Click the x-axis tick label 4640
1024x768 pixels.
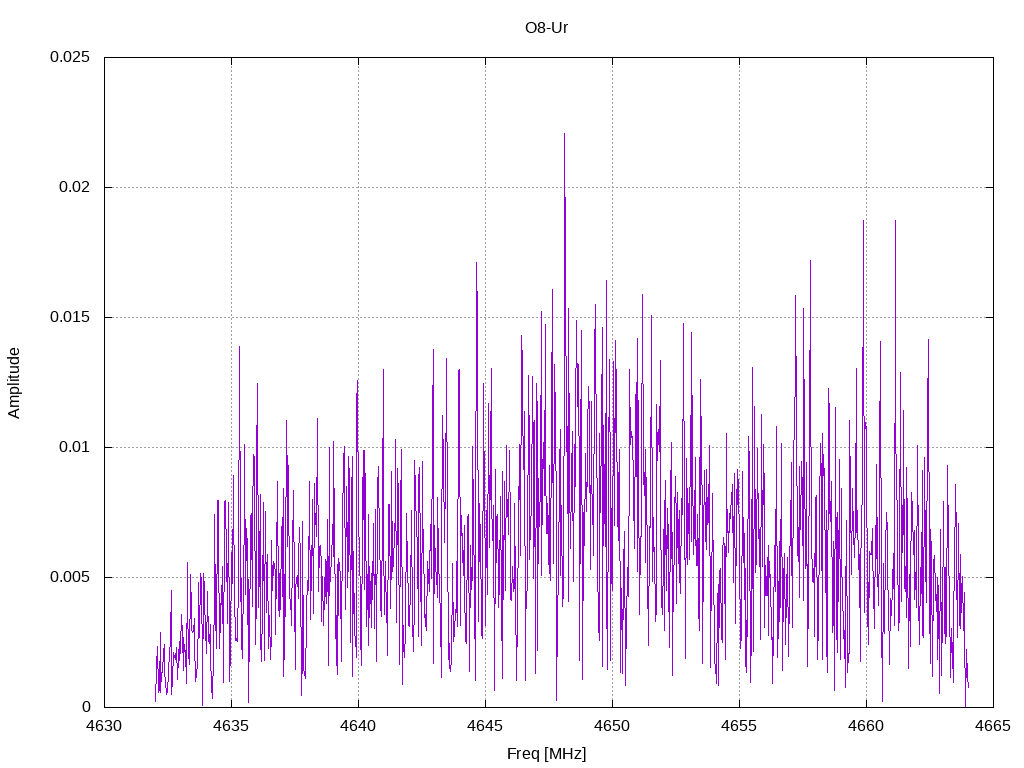(x=359, y=726)
